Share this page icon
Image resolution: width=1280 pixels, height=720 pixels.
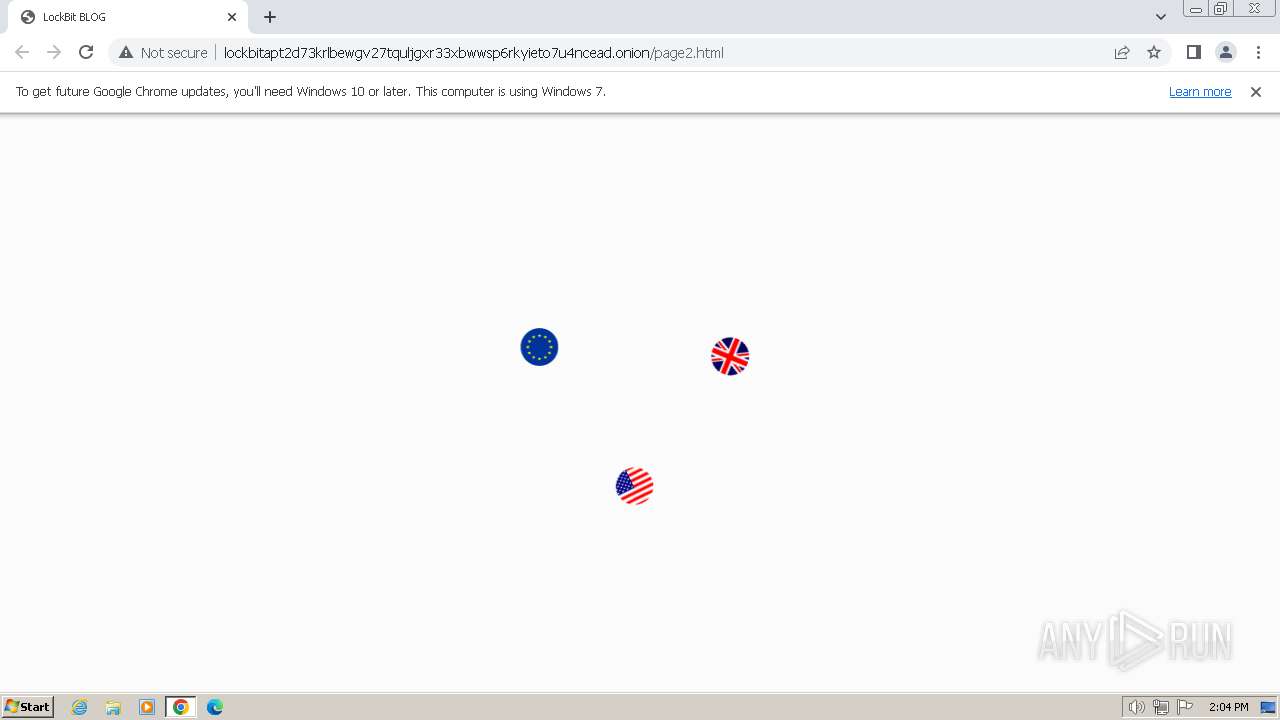pos(1122,52)
